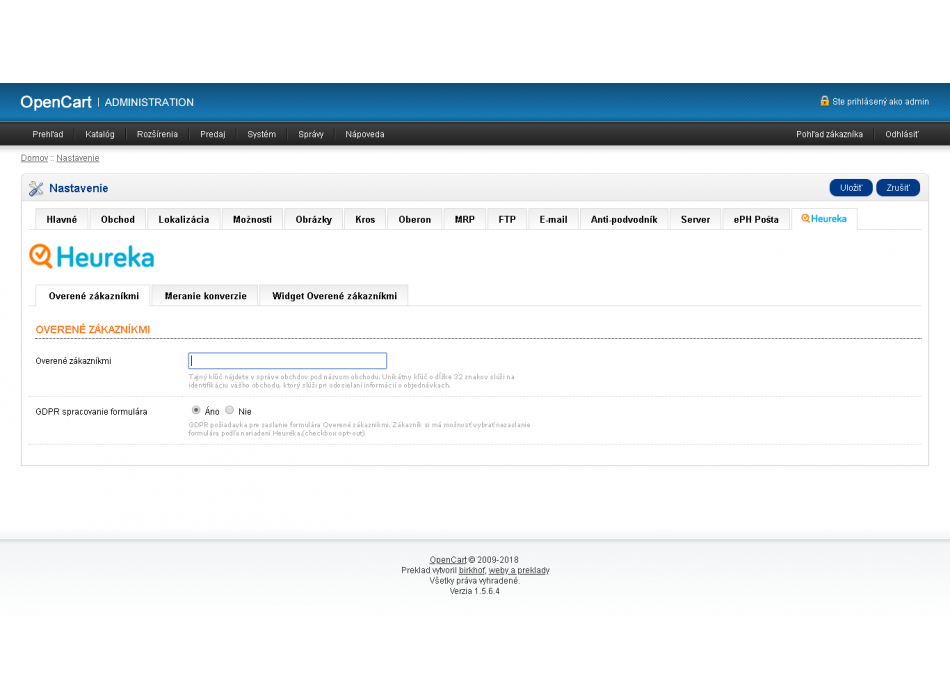Click the Ste prihlásený ako admin text
The width and height of the screenshot is (950, 700).
(880, 102)
